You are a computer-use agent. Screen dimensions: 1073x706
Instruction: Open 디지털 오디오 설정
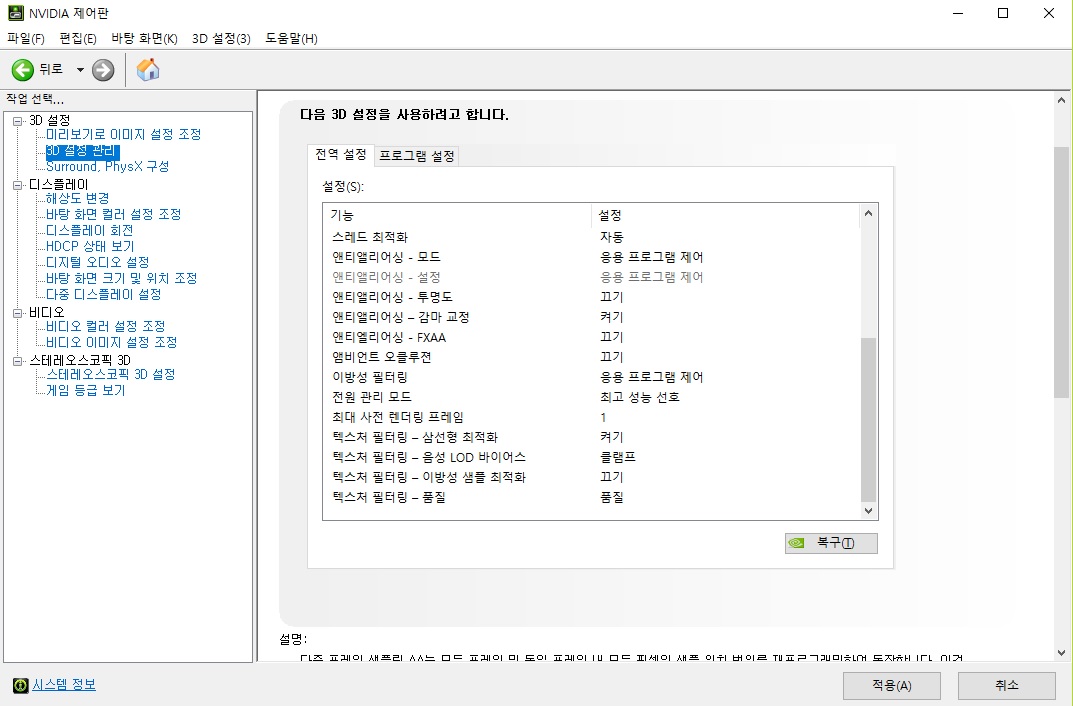(97, 262)
